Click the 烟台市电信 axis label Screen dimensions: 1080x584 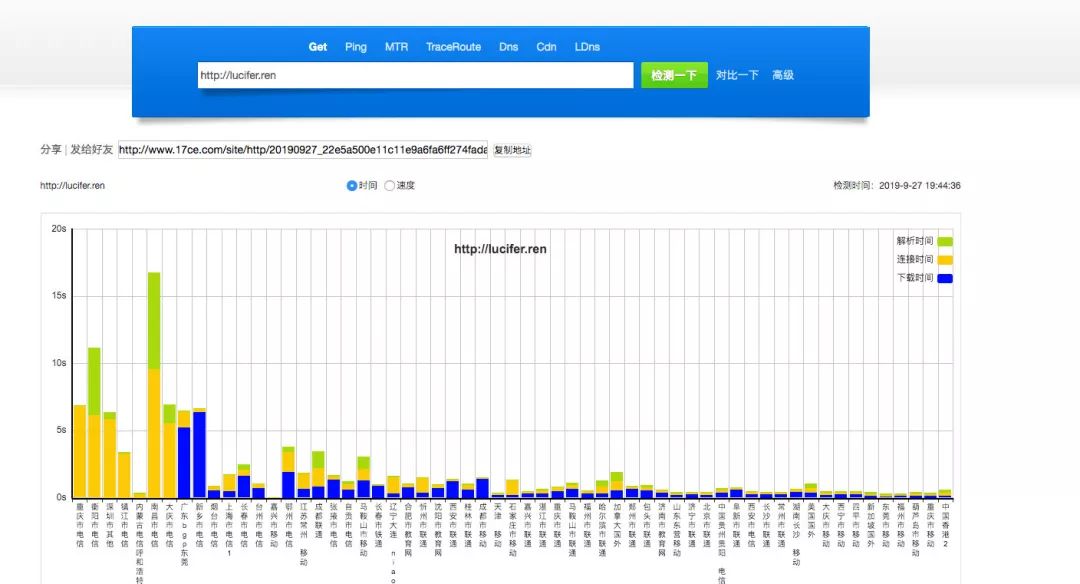tap(214, 525)
